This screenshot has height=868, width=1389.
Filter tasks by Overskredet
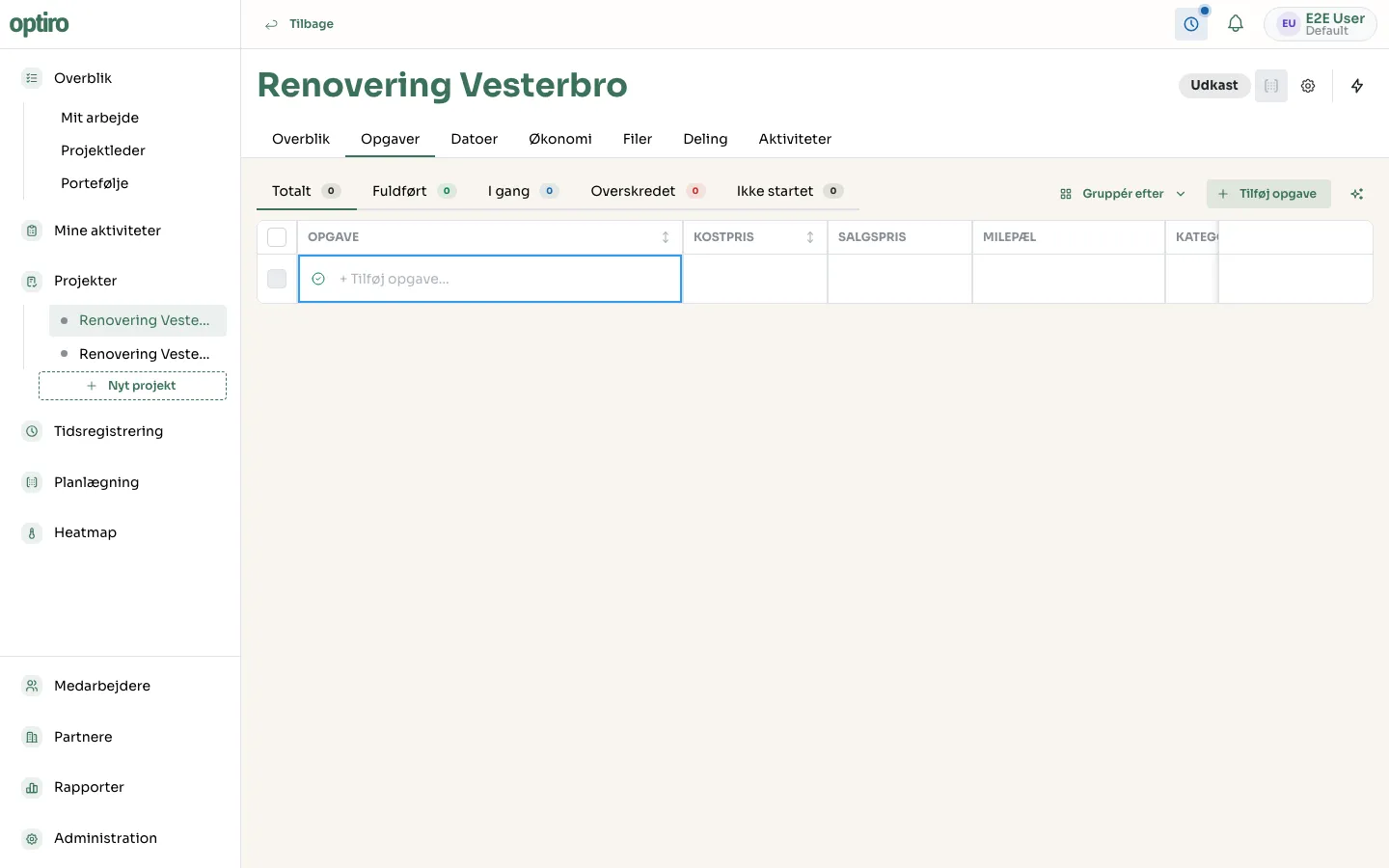(x=647, y=191)
